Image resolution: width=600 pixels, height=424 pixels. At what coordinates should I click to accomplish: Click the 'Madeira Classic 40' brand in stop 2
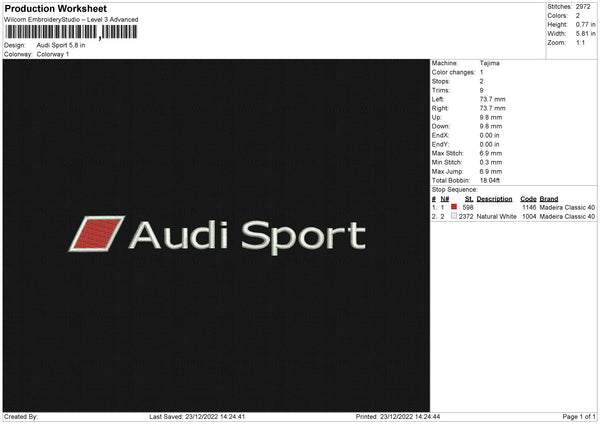tap(567, 217)
